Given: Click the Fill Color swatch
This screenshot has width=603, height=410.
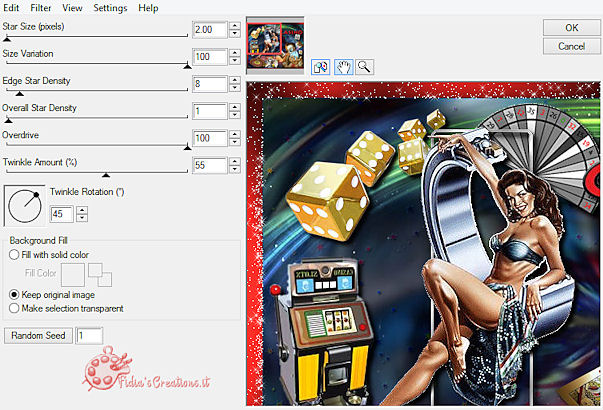Looking at the screenshot, I should 73,274.
